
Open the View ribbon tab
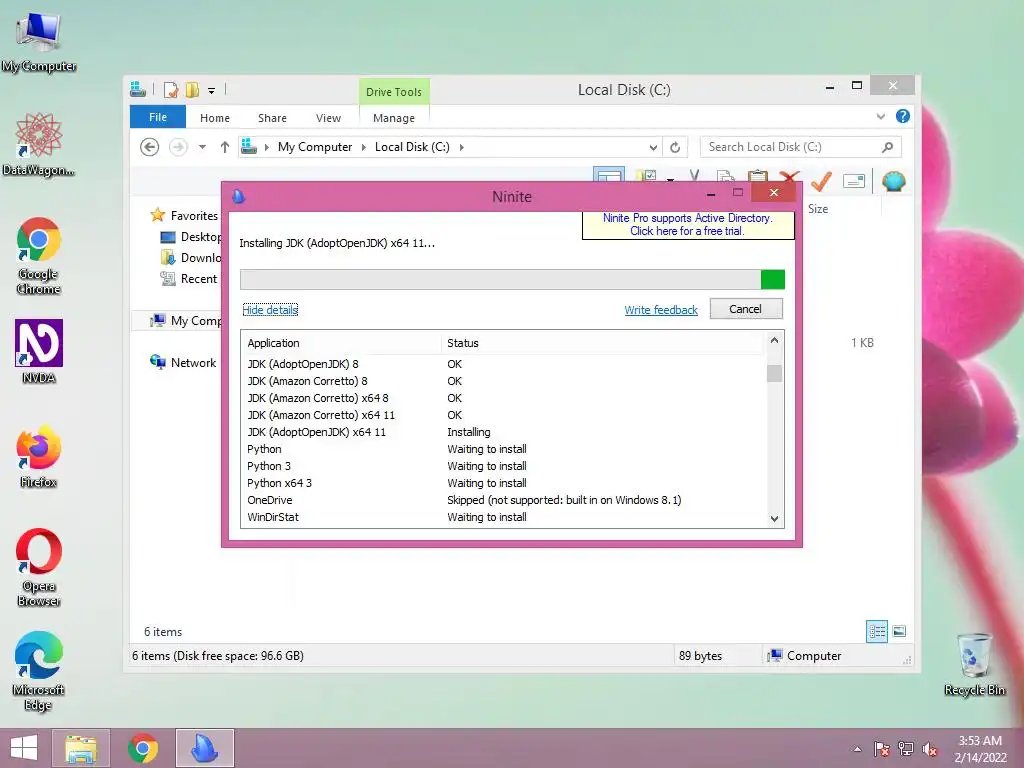pos(328,118)
